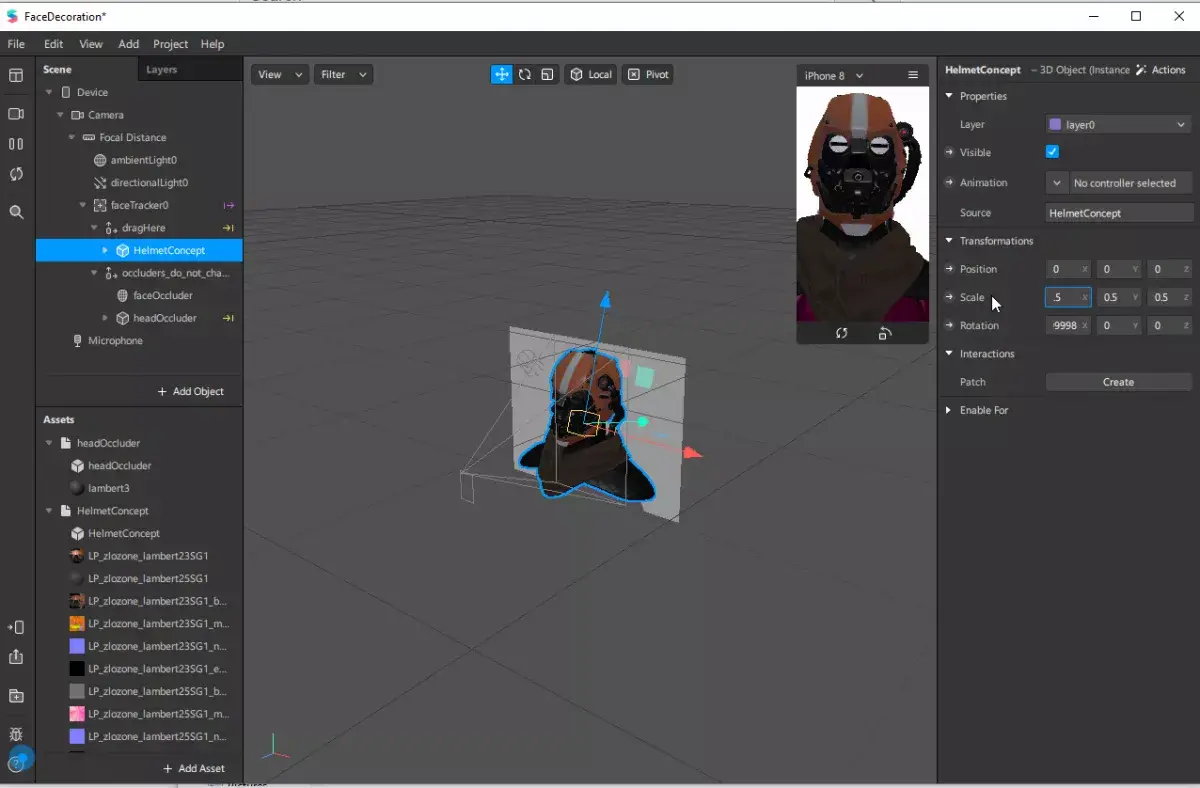This screenshot has height=788, width=1200.
Task: Open the simulator hamburger menu
Action: point(912,75)
